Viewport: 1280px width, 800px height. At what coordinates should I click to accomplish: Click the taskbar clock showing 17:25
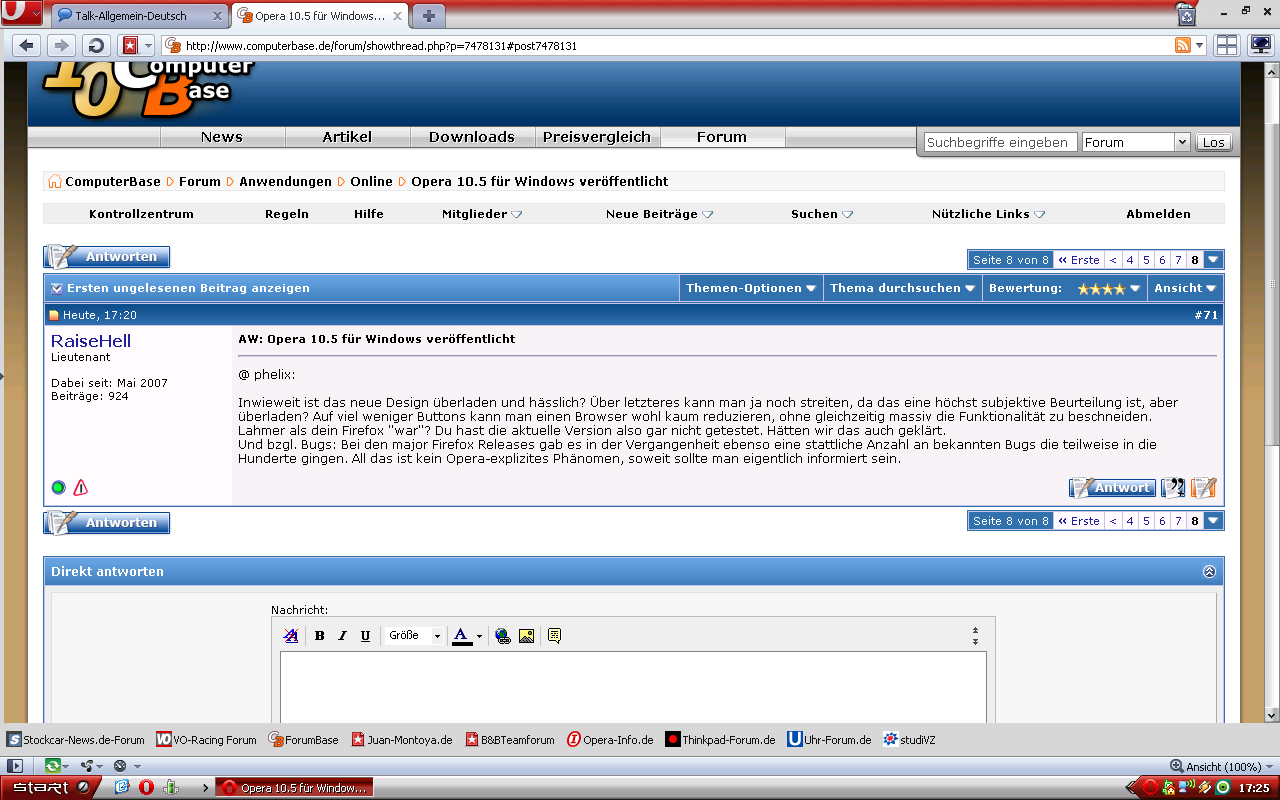click(x=1254, y=788)
